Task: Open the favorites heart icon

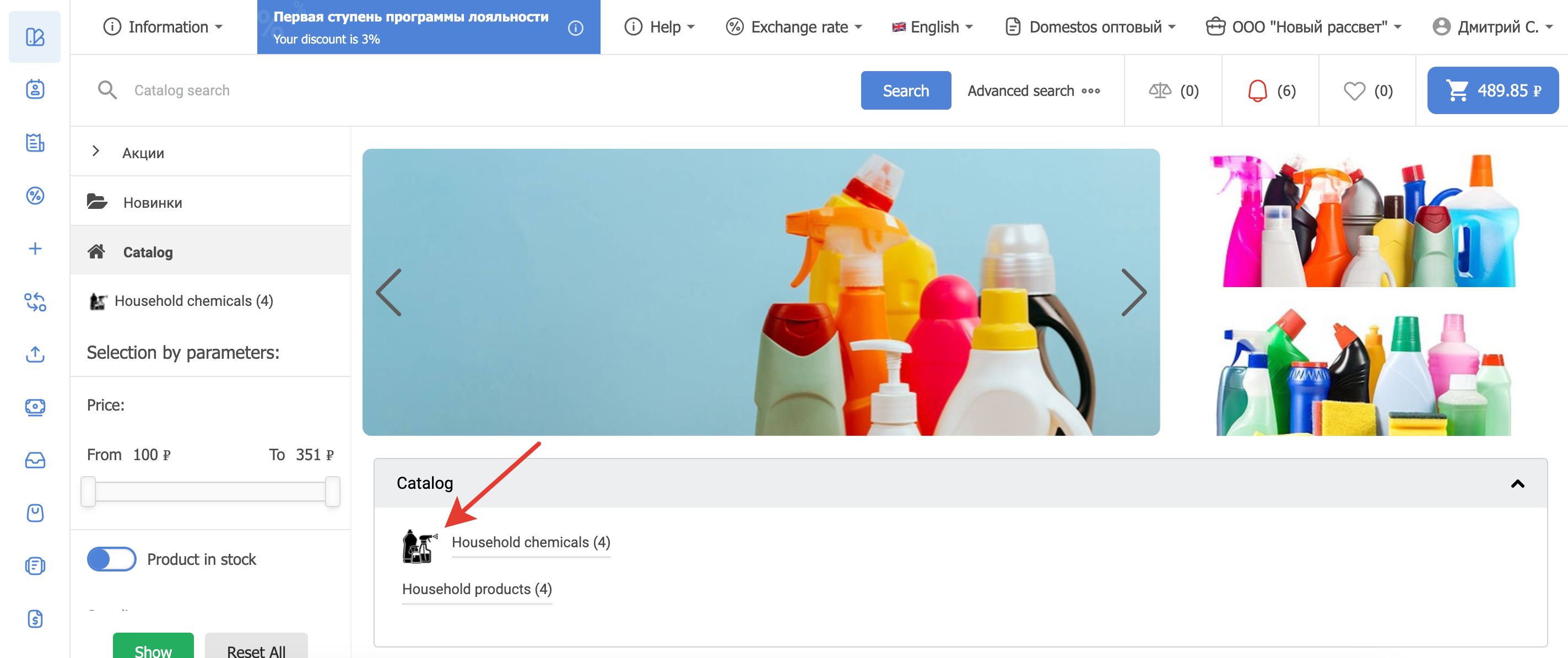Action: tap(1354, 91)
